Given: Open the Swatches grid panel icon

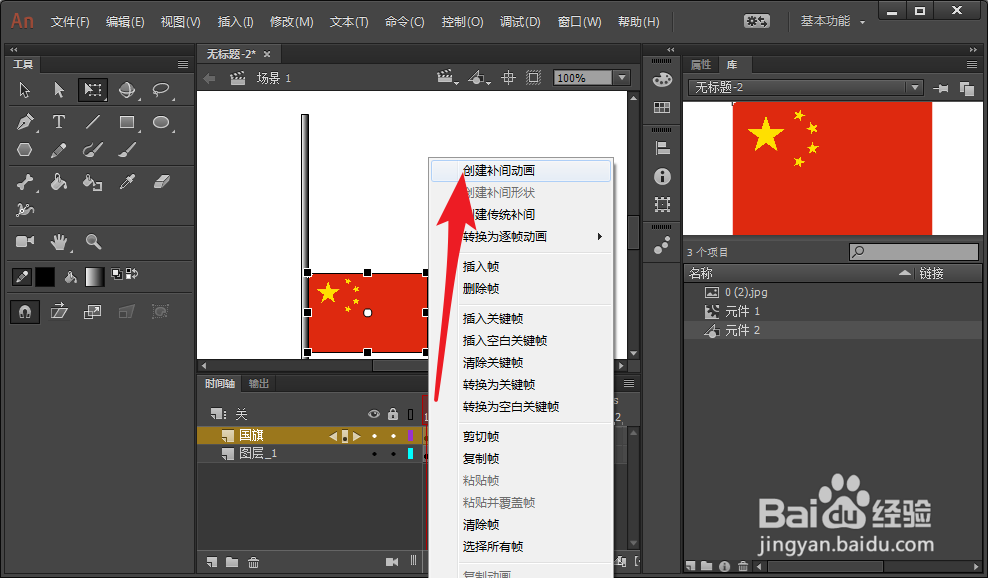Looking at the screenshot, I should 662,107.
